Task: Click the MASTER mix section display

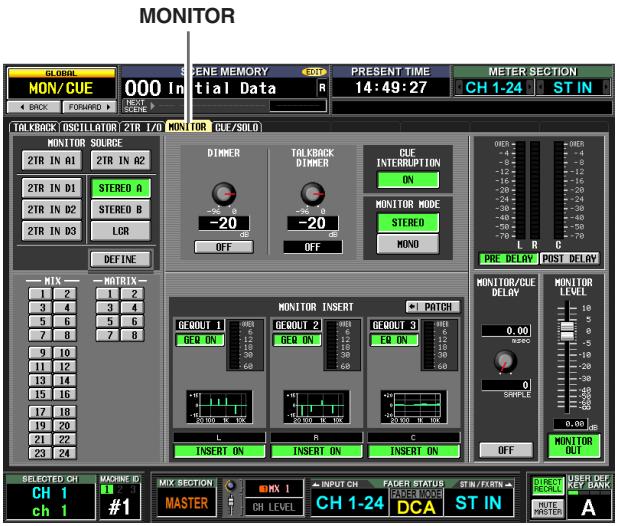Action: (187, 503)
